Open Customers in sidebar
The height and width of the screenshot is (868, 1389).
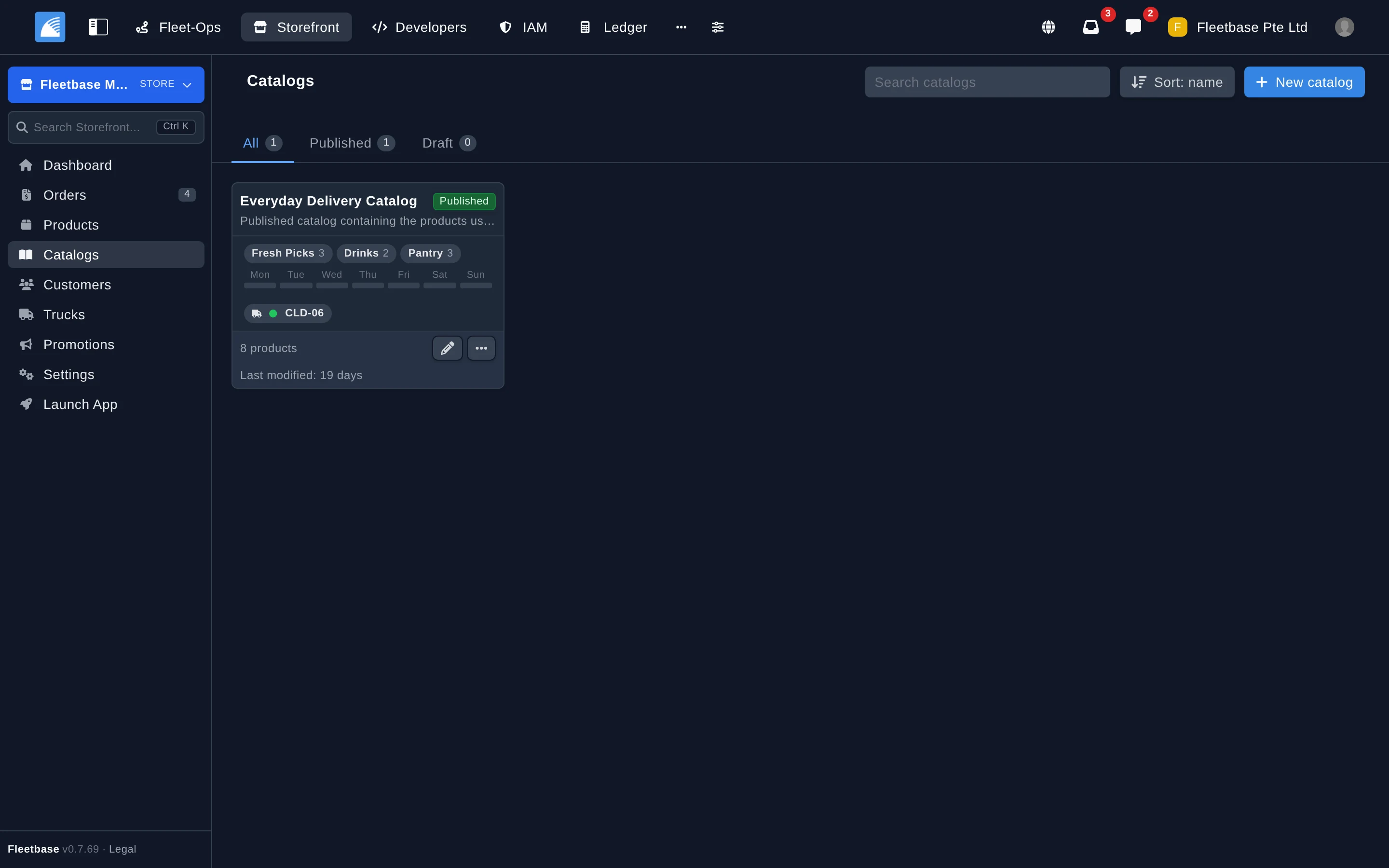(106, 285)
